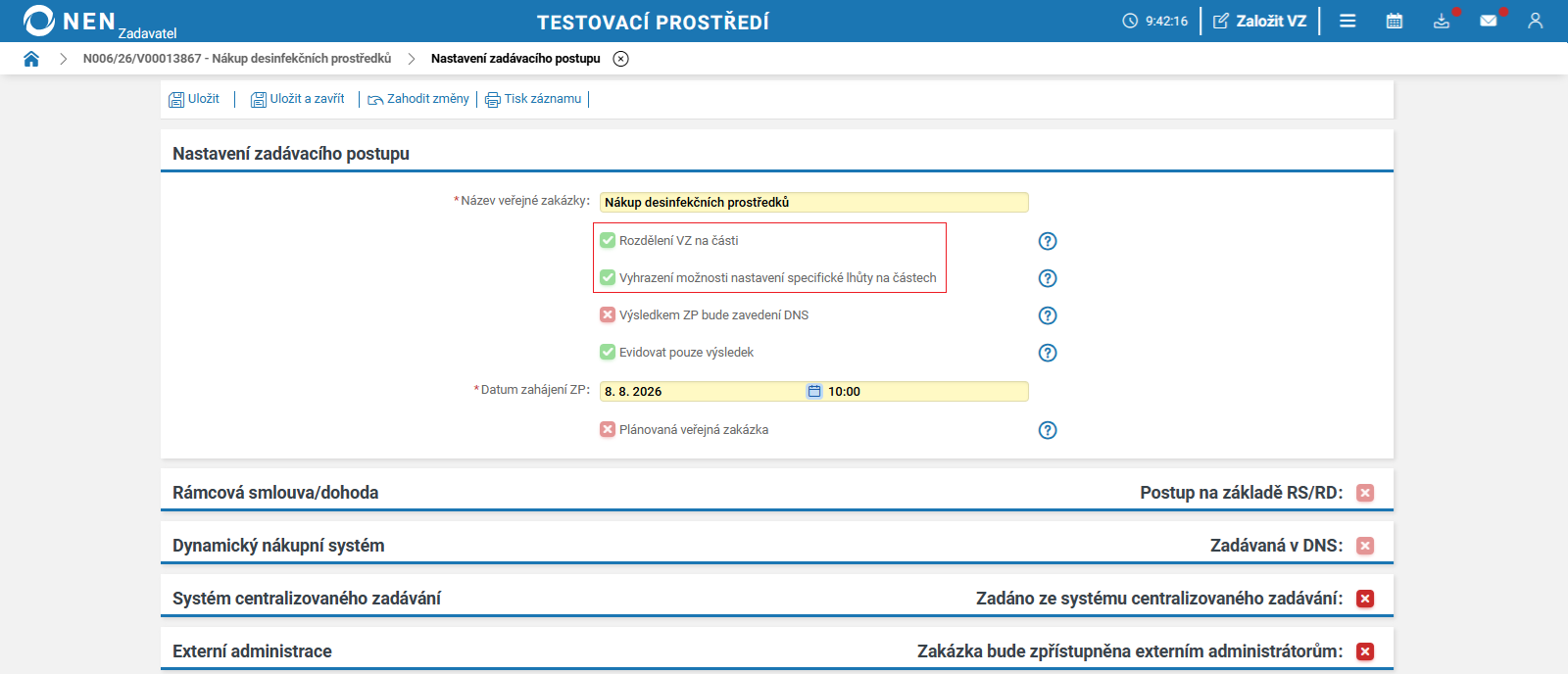
Task: Open the N006/26/V00013867 breadcrumb link
Action: (237, 59)
